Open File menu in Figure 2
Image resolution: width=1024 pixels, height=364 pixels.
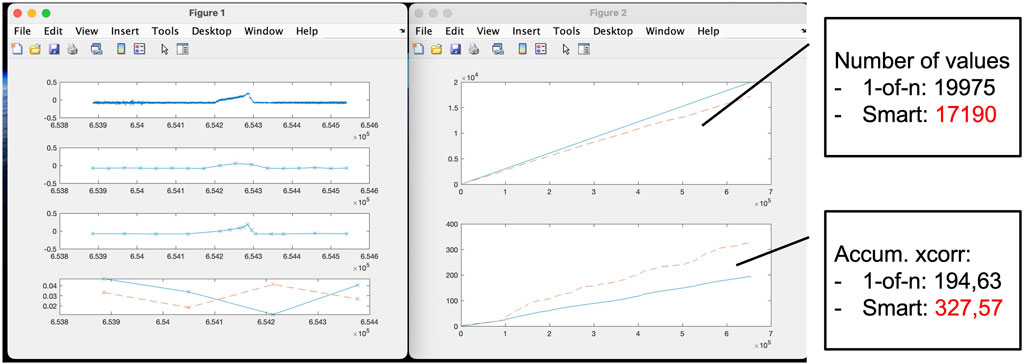tap(423, 31)
